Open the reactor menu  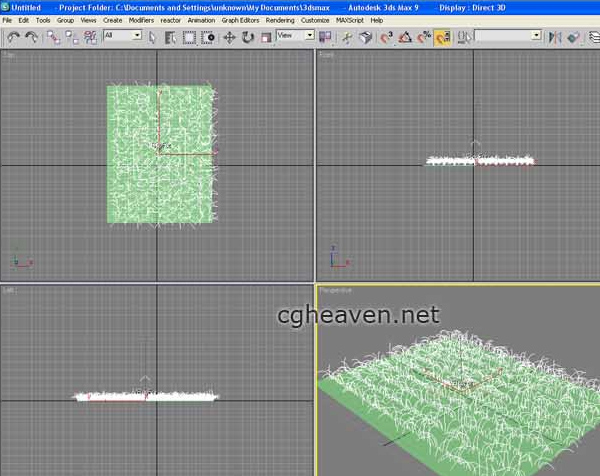coord(170,20)
